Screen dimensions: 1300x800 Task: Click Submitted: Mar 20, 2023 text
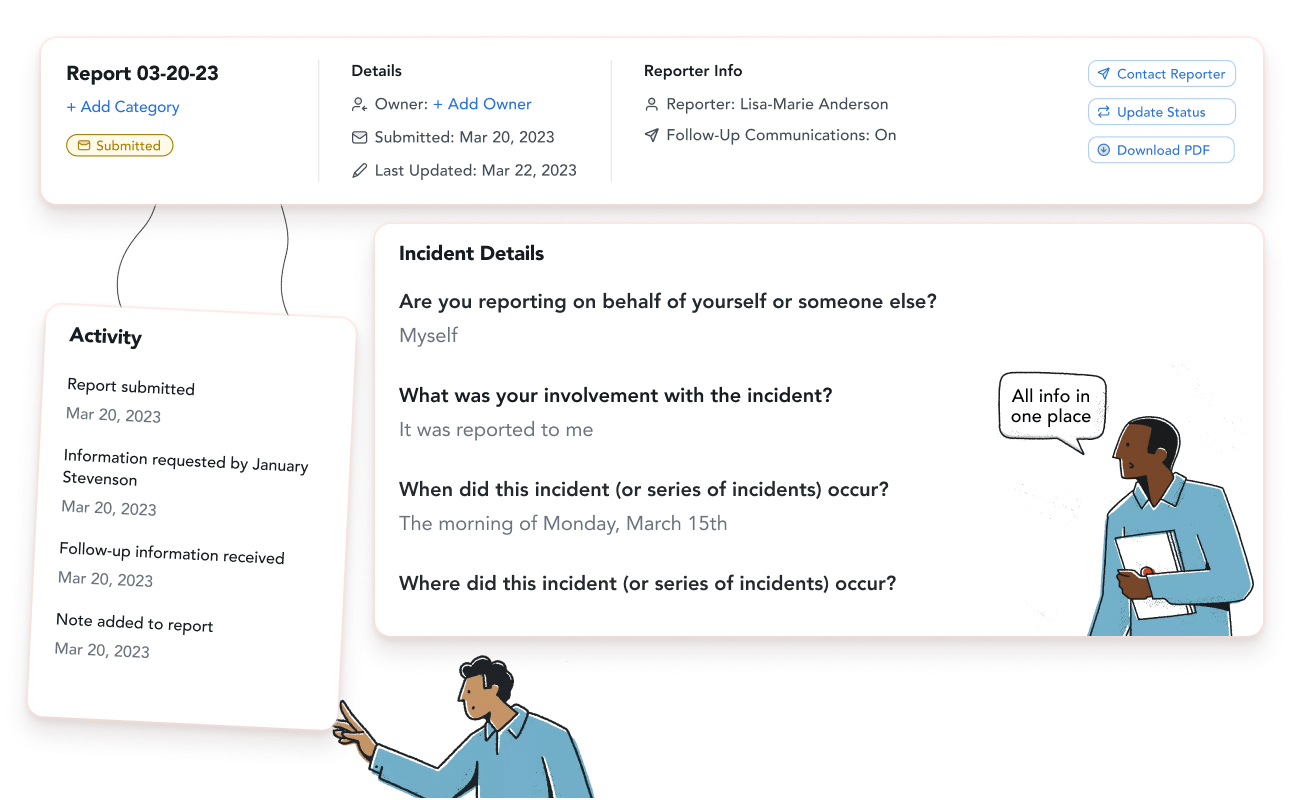(x=464, y=137)
